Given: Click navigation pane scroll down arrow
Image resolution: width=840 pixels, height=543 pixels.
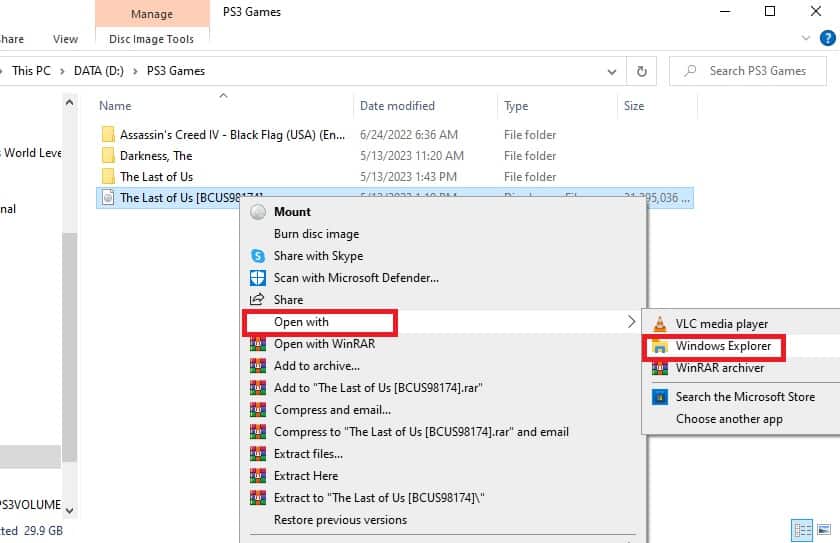Looking at the screenshot, I should [69, 510].
